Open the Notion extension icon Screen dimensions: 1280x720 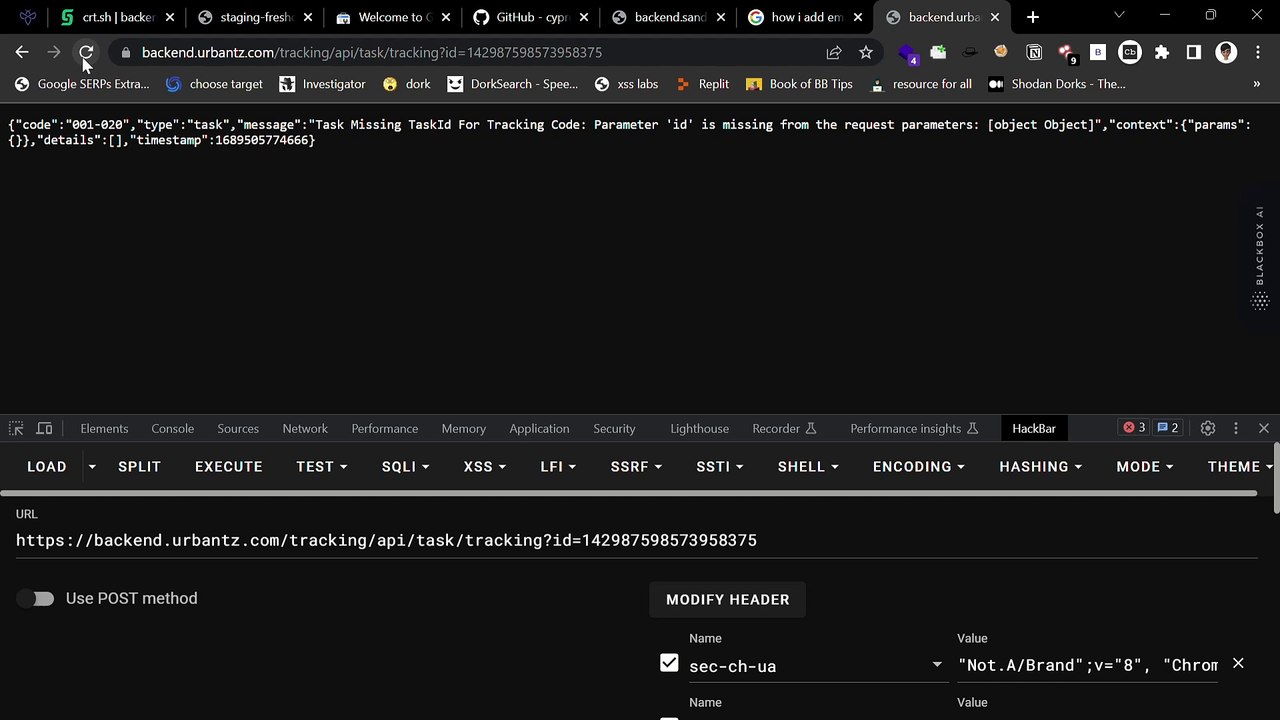1034,52
